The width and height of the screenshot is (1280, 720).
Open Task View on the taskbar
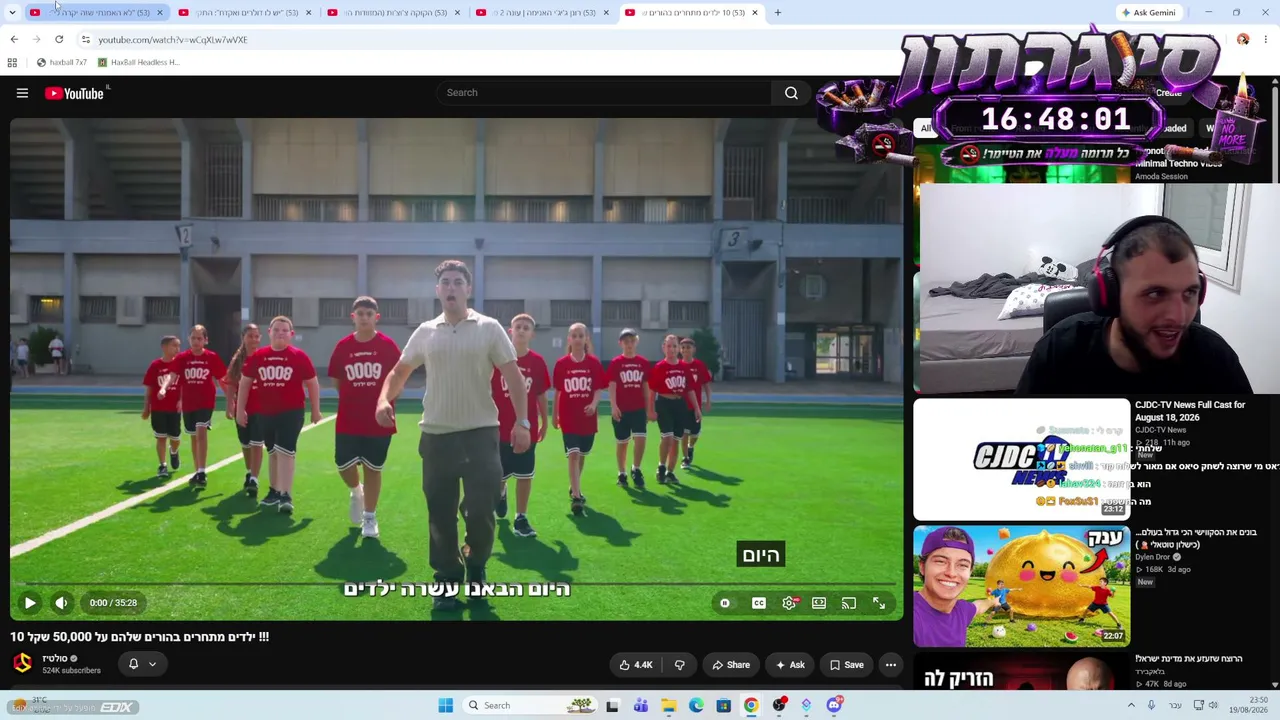click(613, 706)
